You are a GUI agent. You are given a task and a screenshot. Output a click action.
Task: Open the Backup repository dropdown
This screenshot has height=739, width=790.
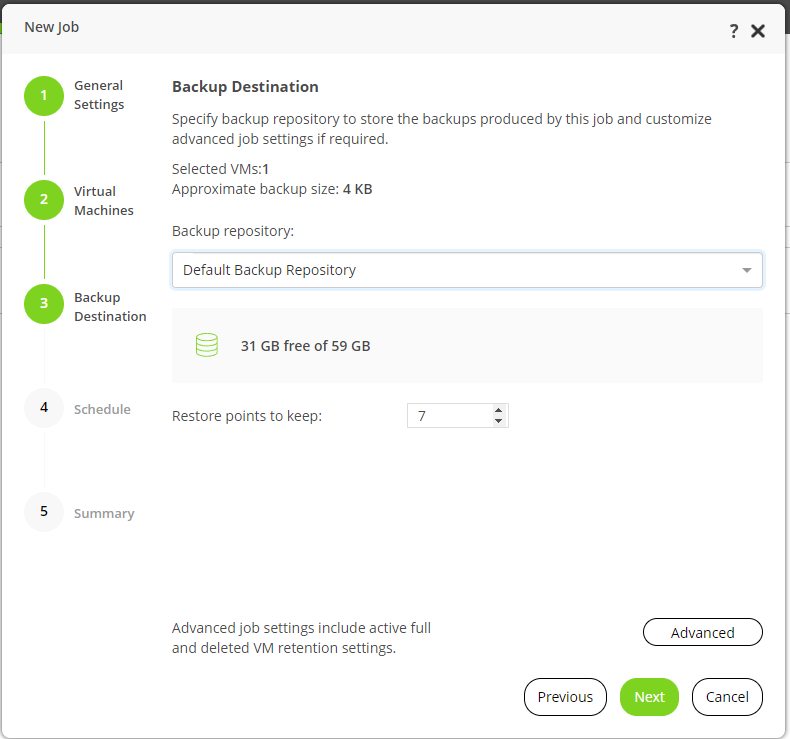pyautogui.click(x=467, y=270)
